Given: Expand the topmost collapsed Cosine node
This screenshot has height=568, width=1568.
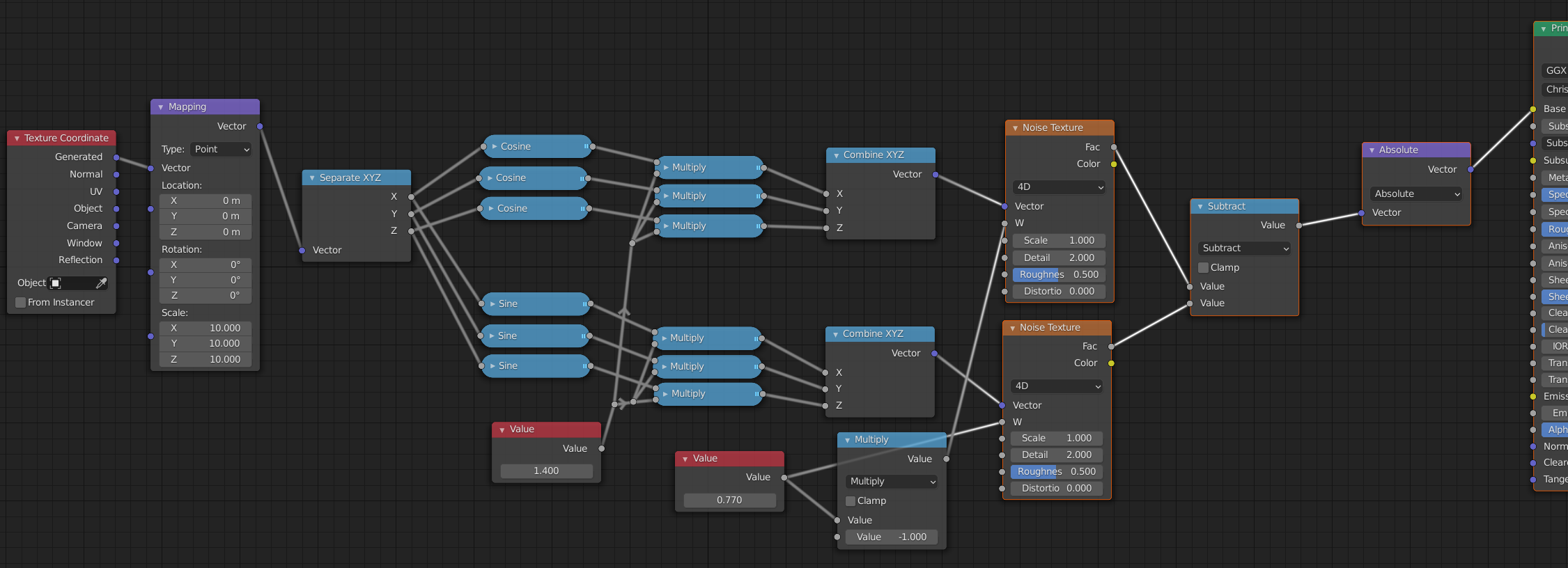Looking at the screenshot, I should click(x=495, y=146).
